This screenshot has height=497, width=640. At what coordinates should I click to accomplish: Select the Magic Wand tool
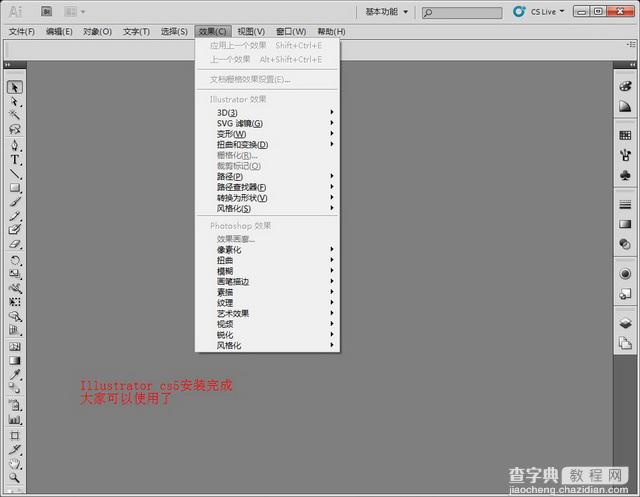(15, 115)
